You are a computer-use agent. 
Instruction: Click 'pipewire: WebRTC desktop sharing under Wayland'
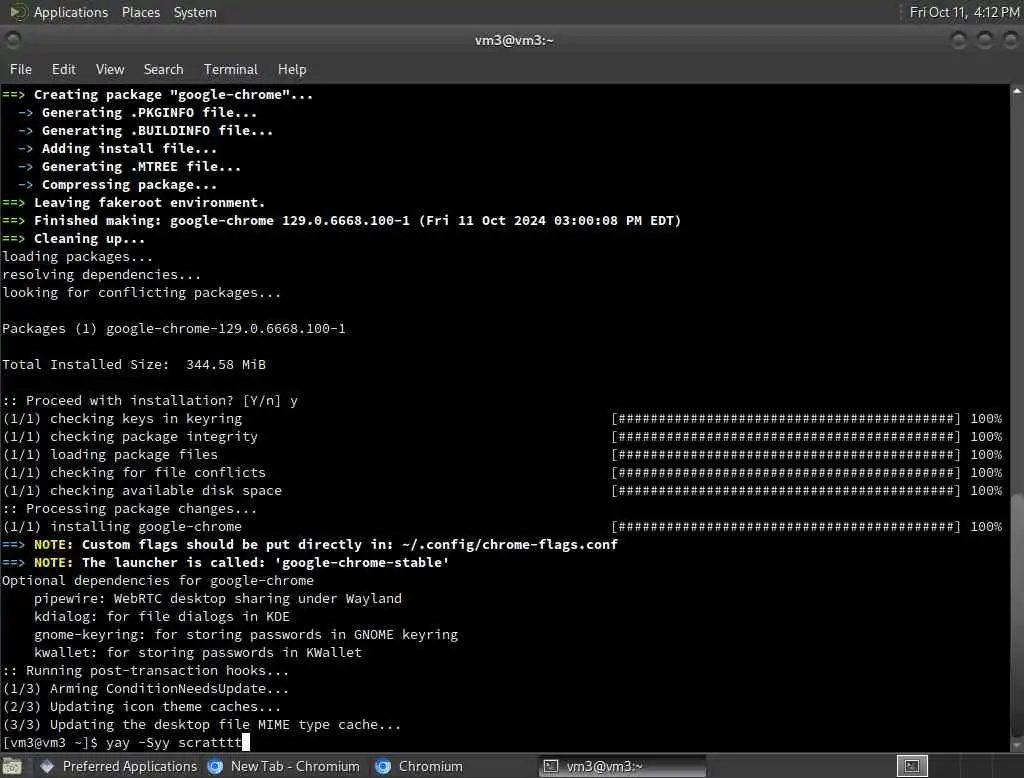(218, 598)
